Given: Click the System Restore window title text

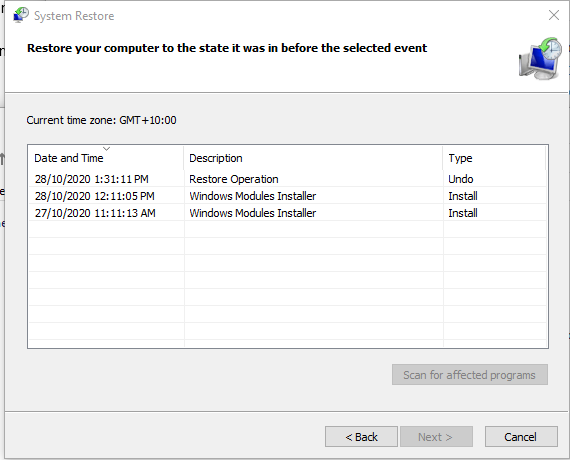Looking at the screenshot, I should (x=74, y=16).
